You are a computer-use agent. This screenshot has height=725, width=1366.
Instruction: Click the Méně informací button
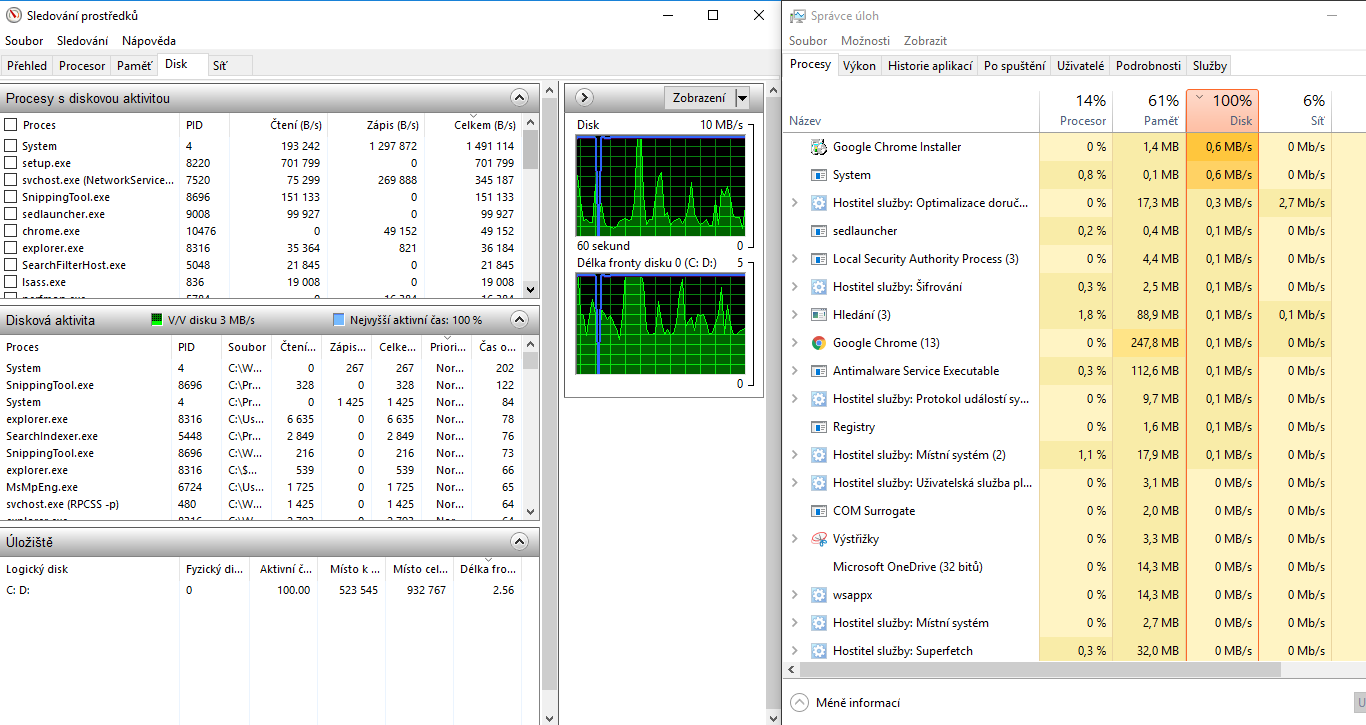(845, 703)
